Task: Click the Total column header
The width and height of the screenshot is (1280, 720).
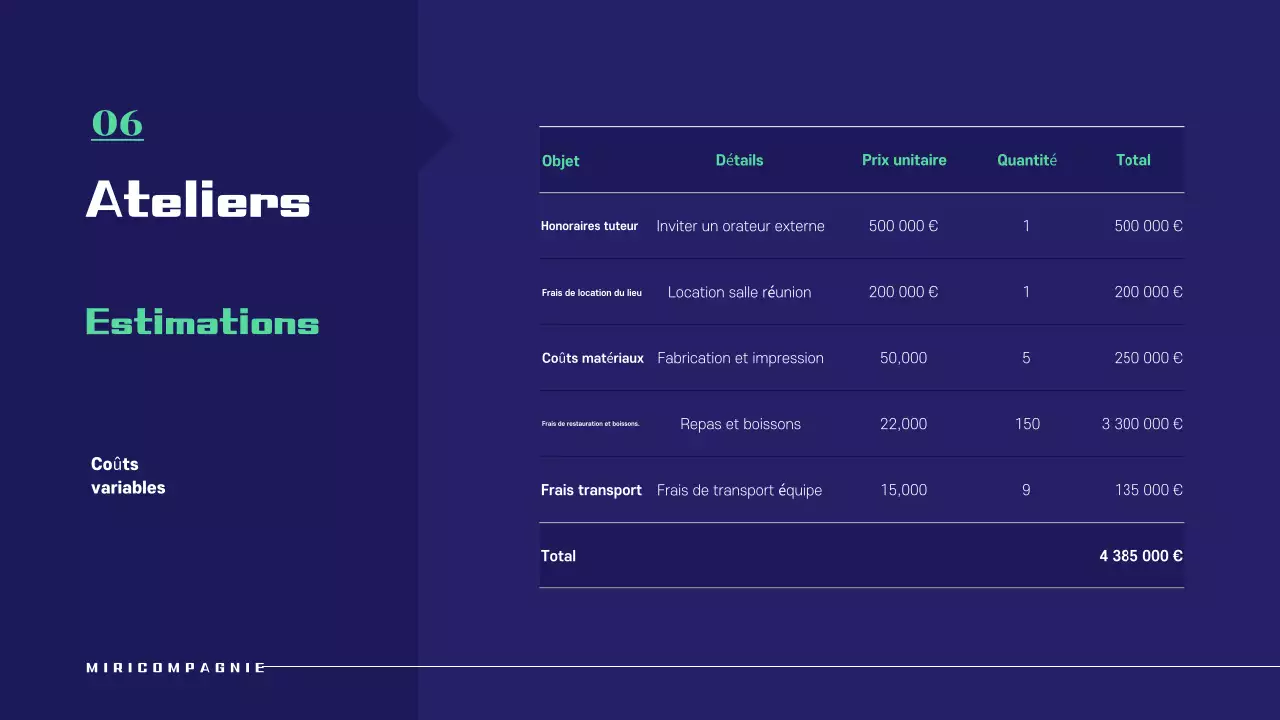Action: pos(1133,160)
